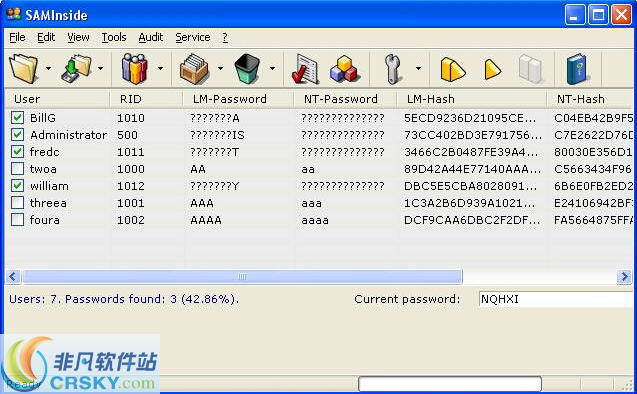Click the export file box icon
The width and height of the screenshot is (637, 394).
tap(194, 68)
